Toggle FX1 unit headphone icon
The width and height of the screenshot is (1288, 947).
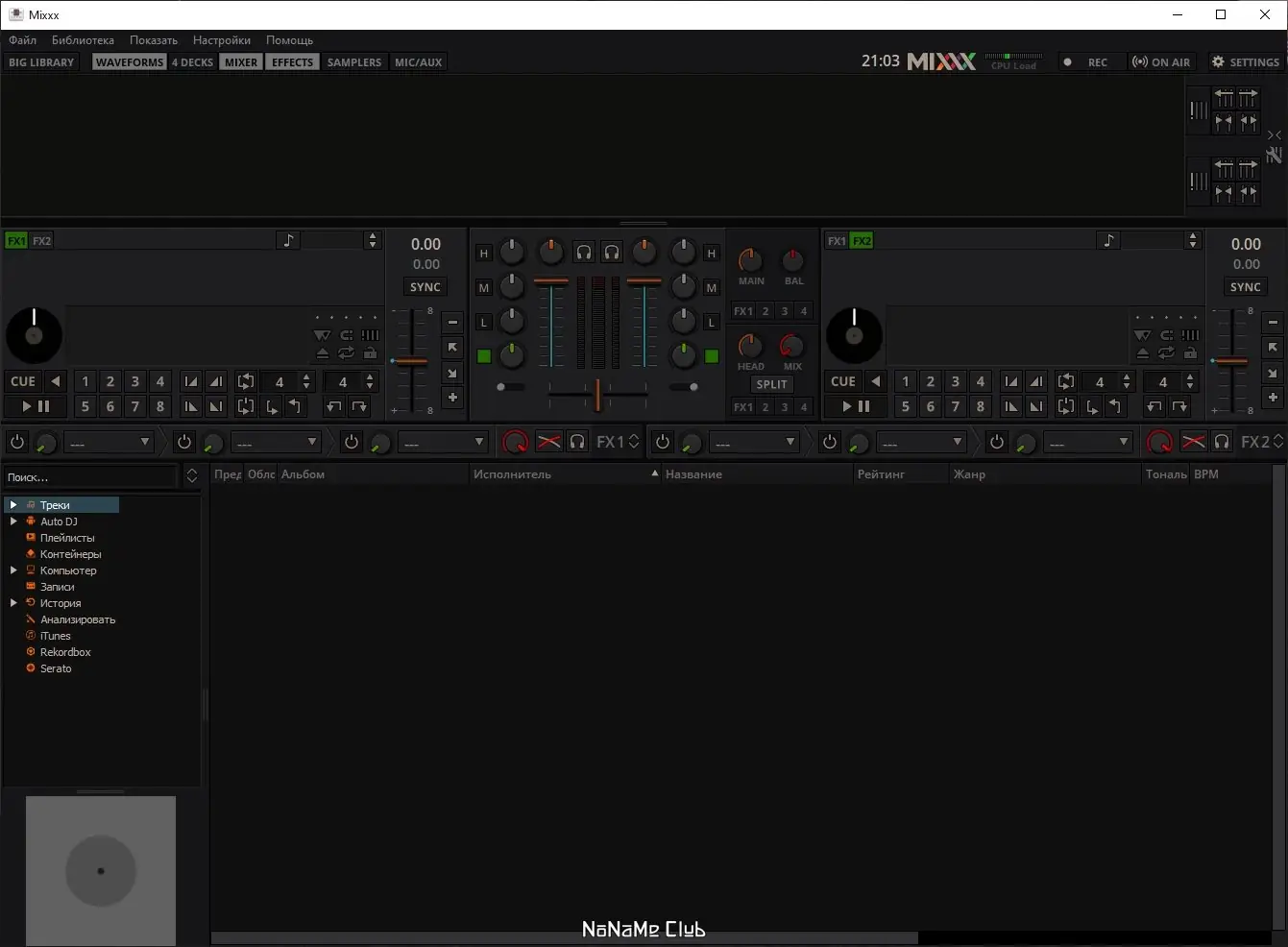577,442
